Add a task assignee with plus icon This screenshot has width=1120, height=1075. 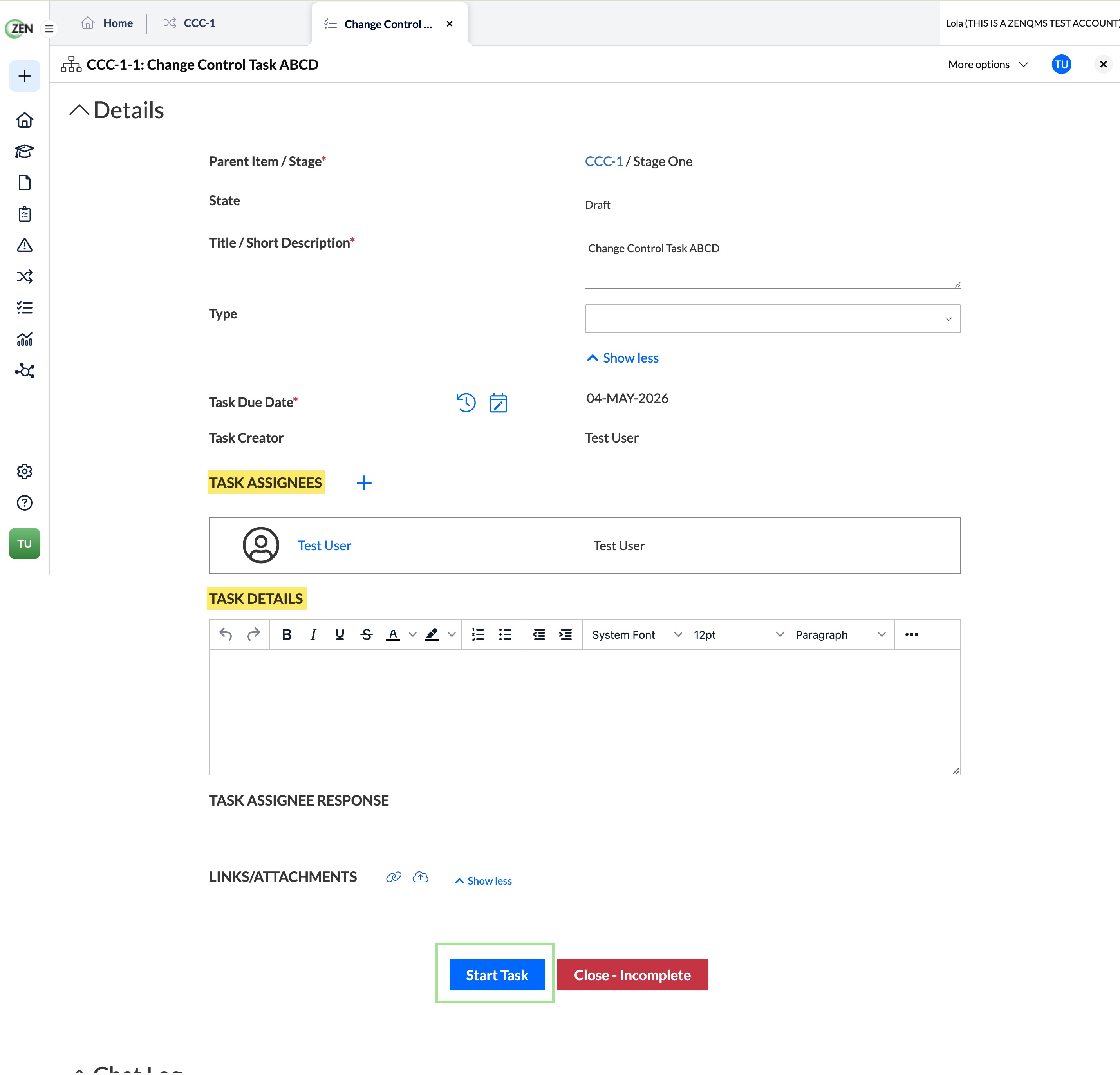coord(364,483)
